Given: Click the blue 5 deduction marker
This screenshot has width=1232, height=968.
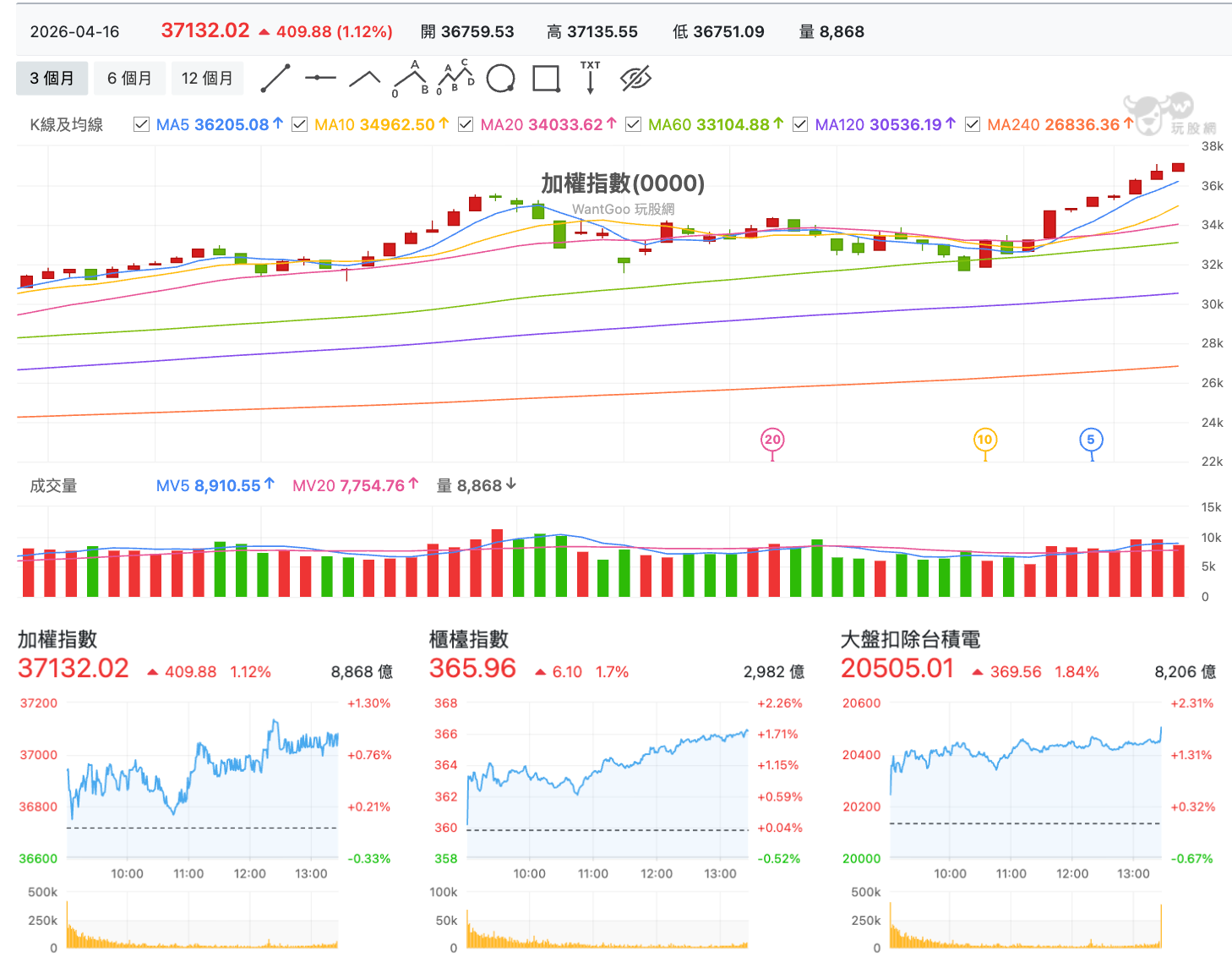Looking at the screenshot, I should point(1091,440).
